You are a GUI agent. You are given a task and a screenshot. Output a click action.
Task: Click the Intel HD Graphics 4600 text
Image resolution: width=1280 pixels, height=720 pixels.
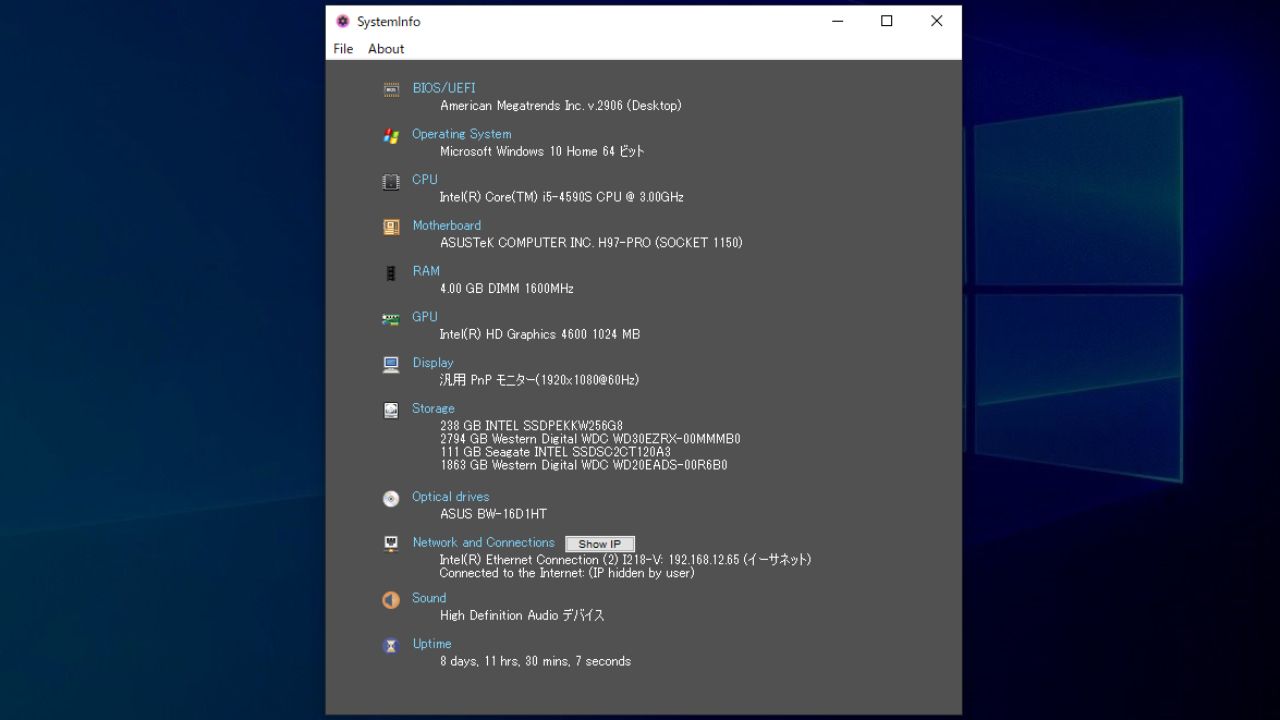coord(540,335)
